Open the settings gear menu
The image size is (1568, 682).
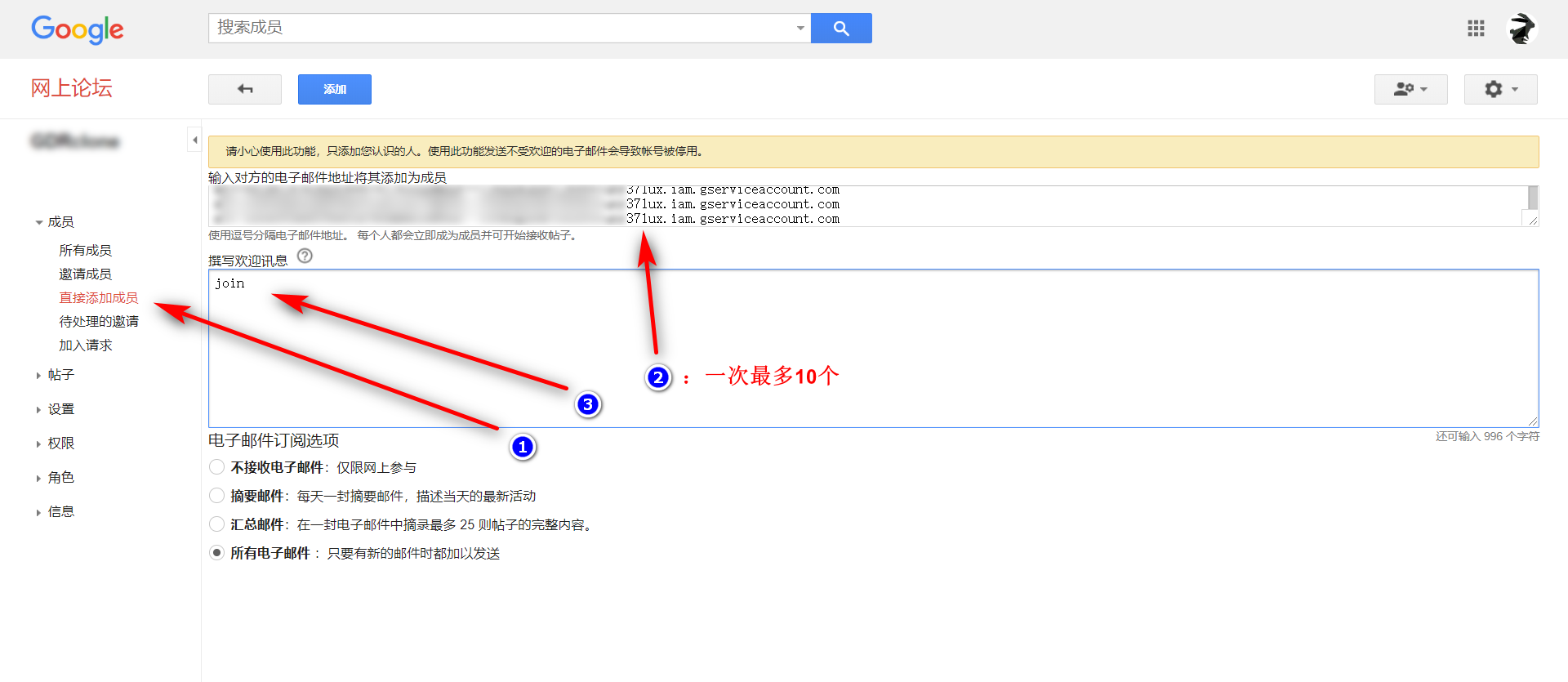coord(1500,89)
